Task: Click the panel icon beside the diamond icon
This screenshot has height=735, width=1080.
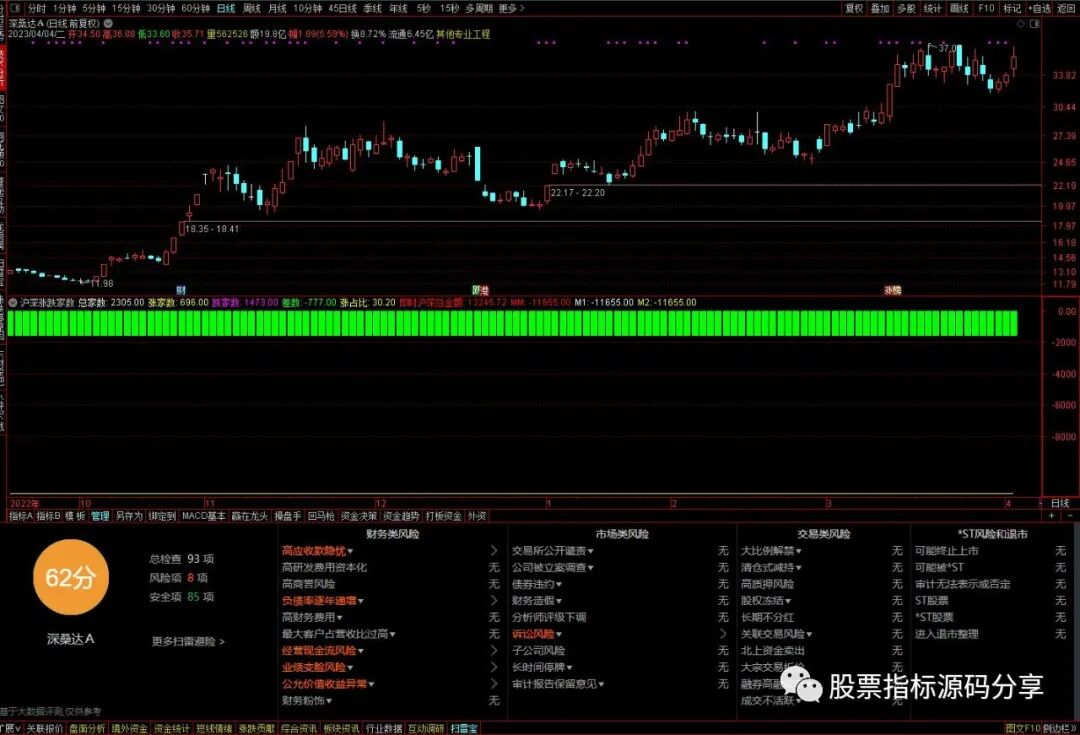Action: click(x=1035, y=23)
